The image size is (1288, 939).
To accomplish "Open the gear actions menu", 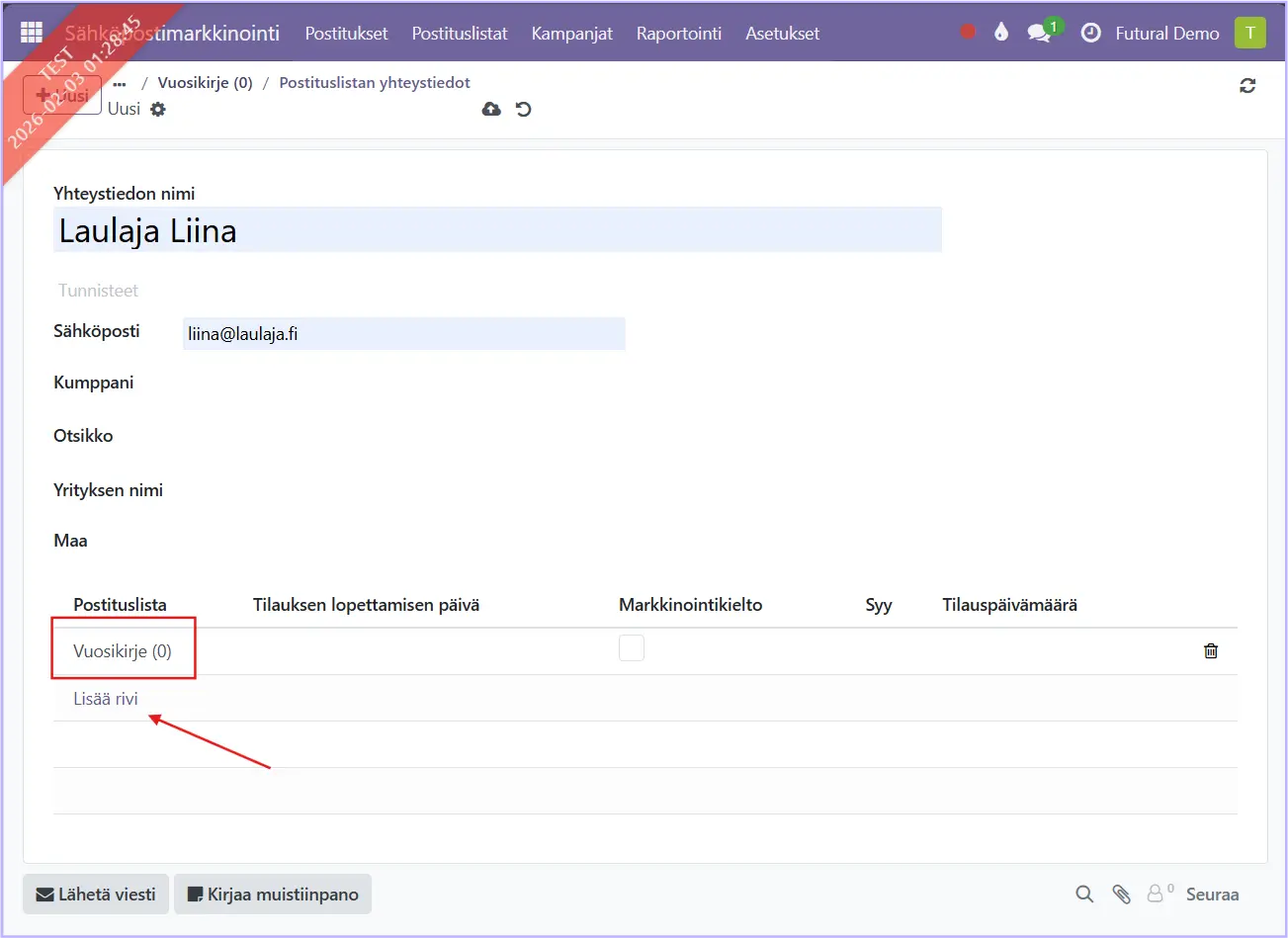I will coord(158,110).
